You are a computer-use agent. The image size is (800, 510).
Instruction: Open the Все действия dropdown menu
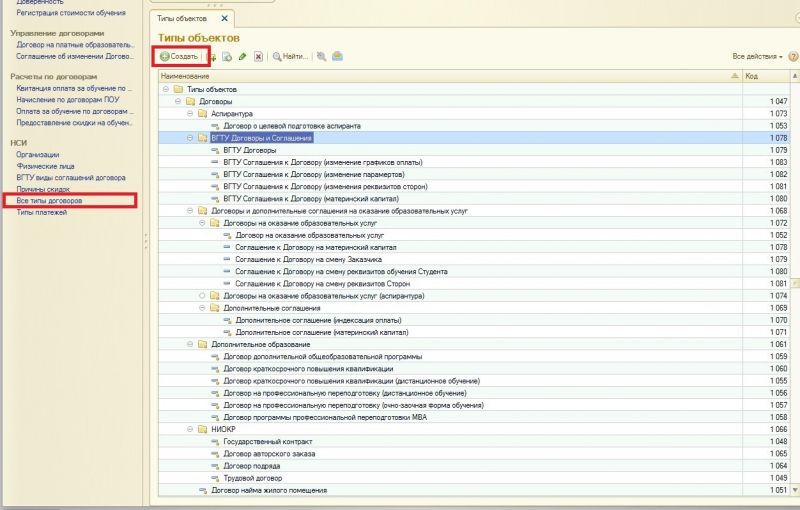click(x=757, y=57)
